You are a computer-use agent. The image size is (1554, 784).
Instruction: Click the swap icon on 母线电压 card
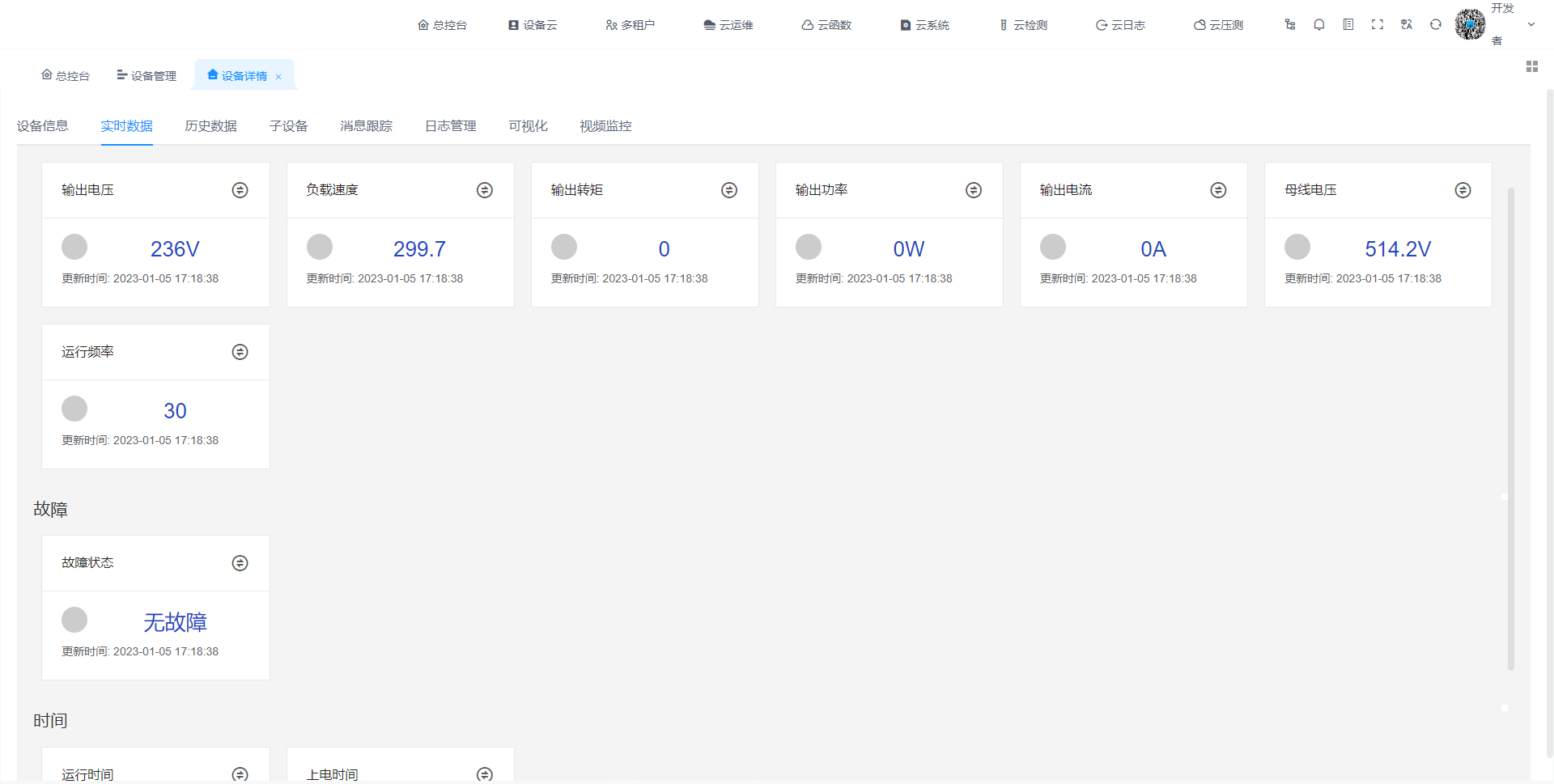(1463, 190)
